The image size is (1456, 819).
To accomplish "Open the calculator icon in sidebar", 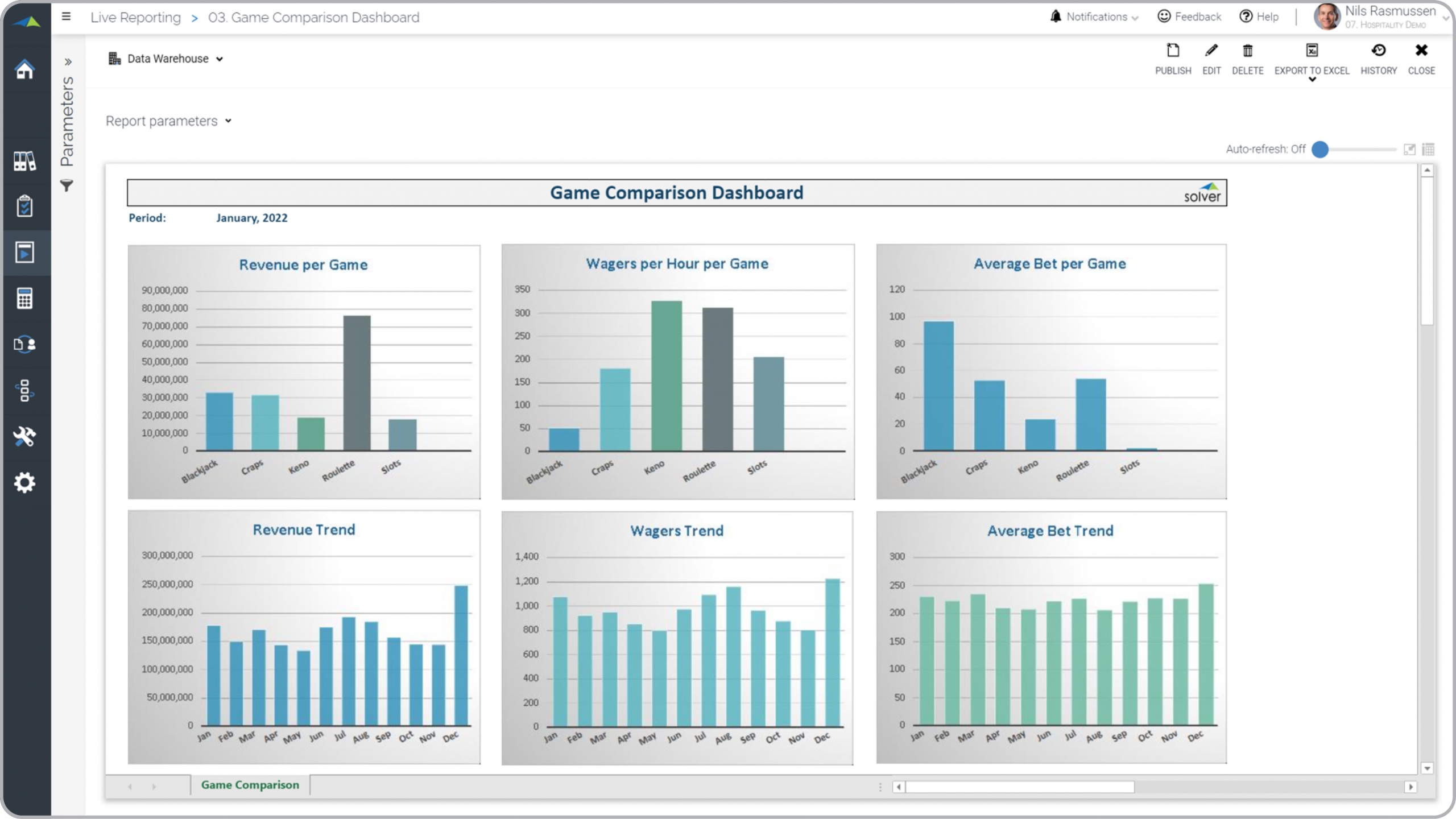I will click(24, 298).
